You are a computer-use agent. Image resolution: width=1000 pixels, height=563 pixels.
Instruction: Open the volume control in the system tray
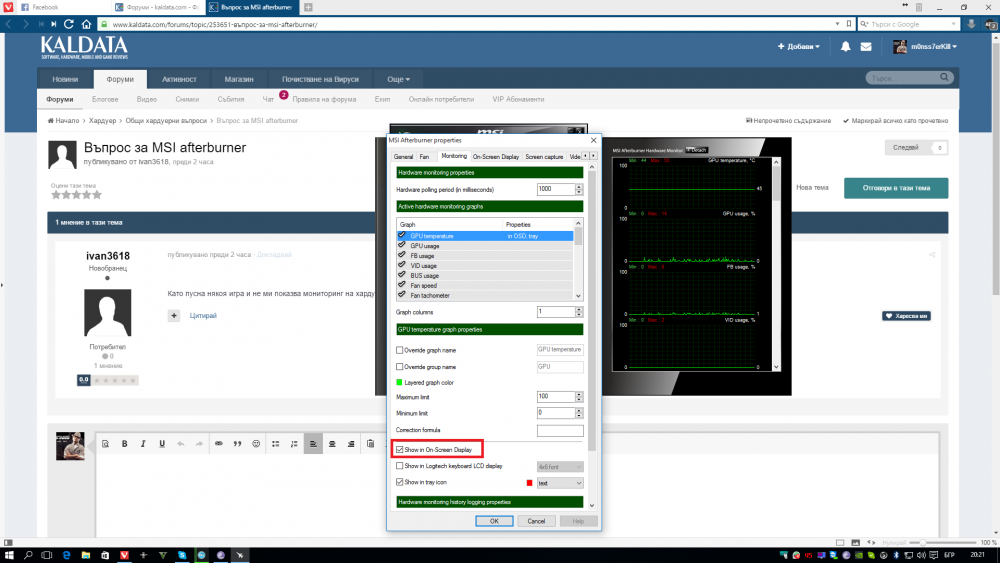coord(922,555)
